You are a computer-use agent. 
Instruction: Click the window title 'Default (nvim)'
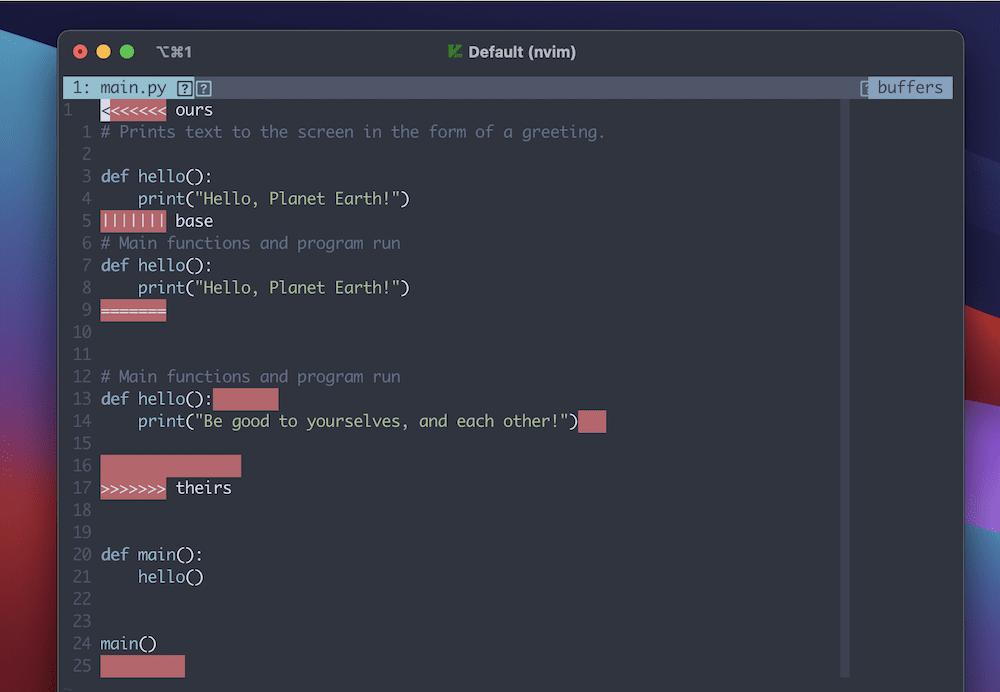[x=521, y=52]
